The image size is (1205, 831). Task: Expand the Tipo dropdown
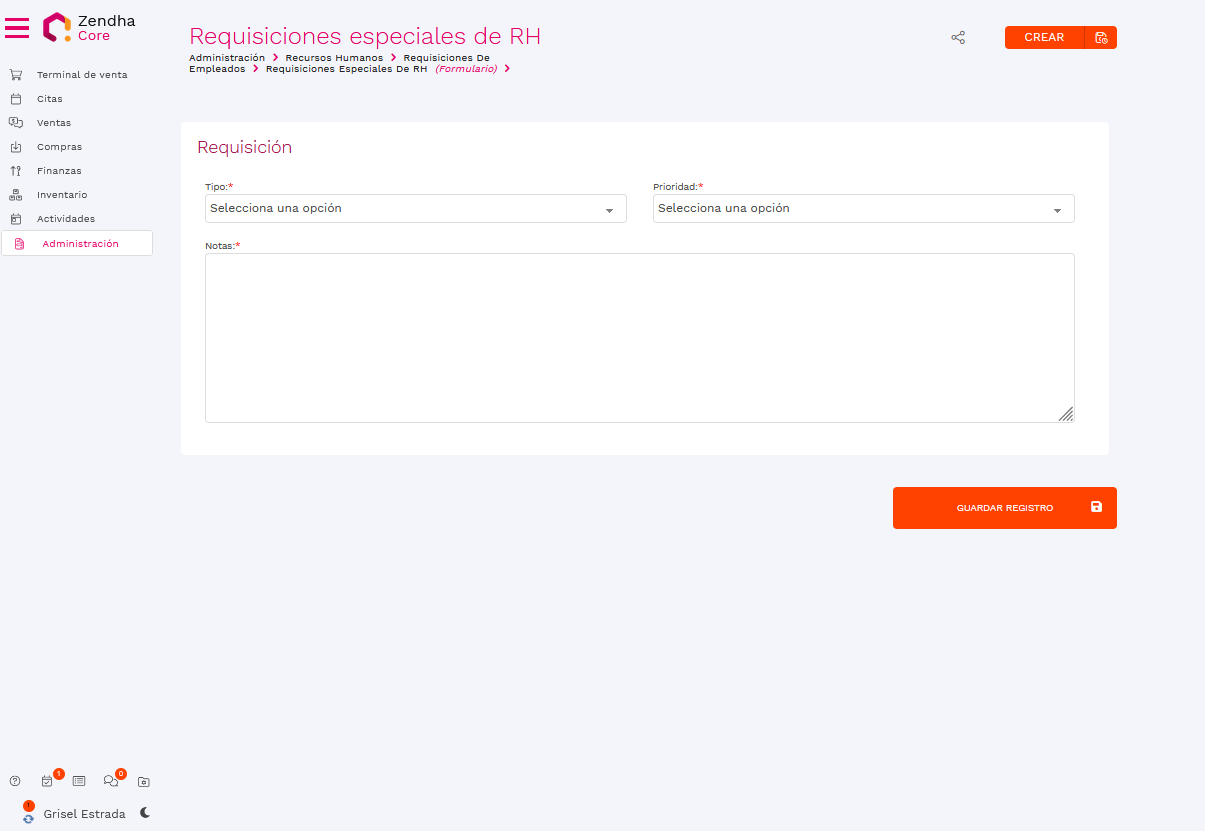point(415,209)
